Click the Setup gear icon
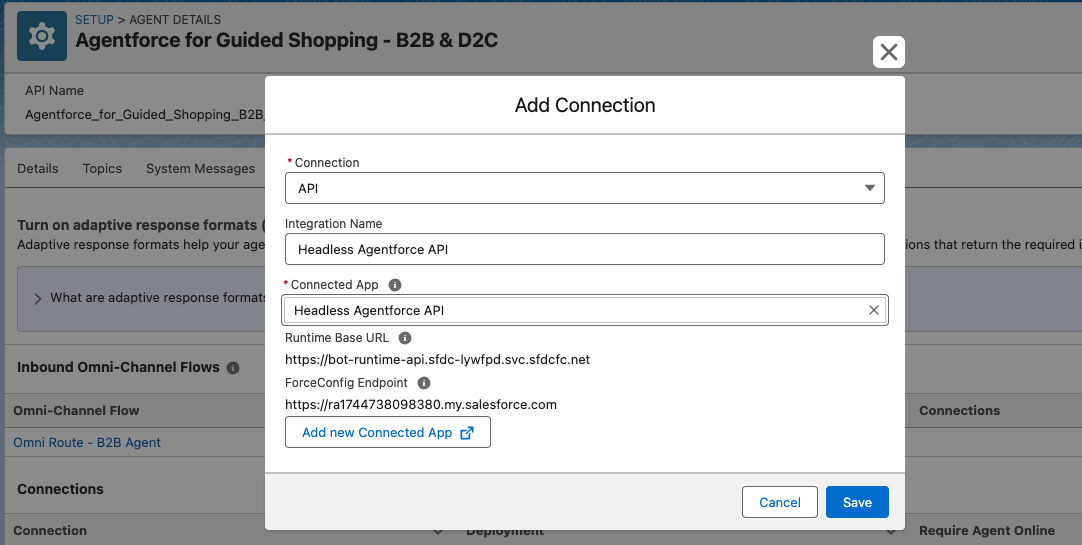The height and width of the screenshot is (545, 1082). click(x=42, y=36)
